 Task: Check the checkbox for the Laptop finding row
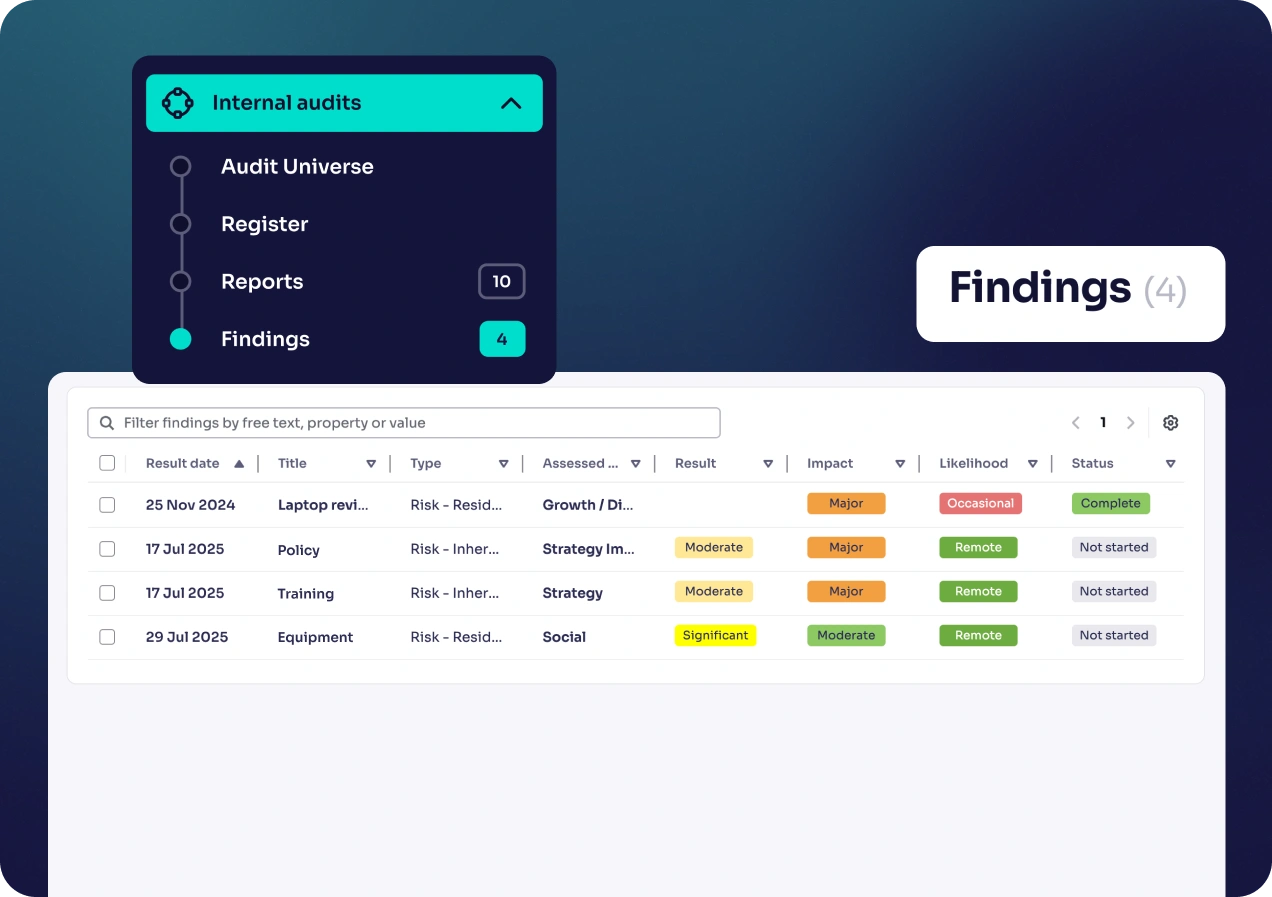click(x=107, y=505)
